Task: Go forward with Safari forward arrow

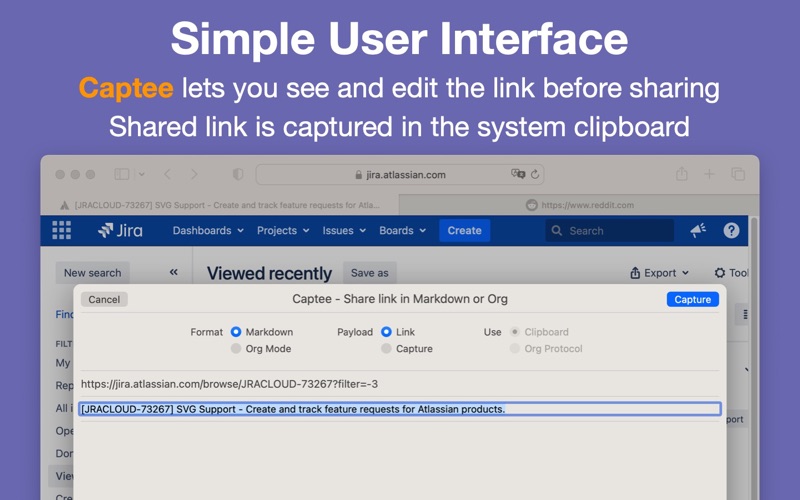Action: pos(194,174)
